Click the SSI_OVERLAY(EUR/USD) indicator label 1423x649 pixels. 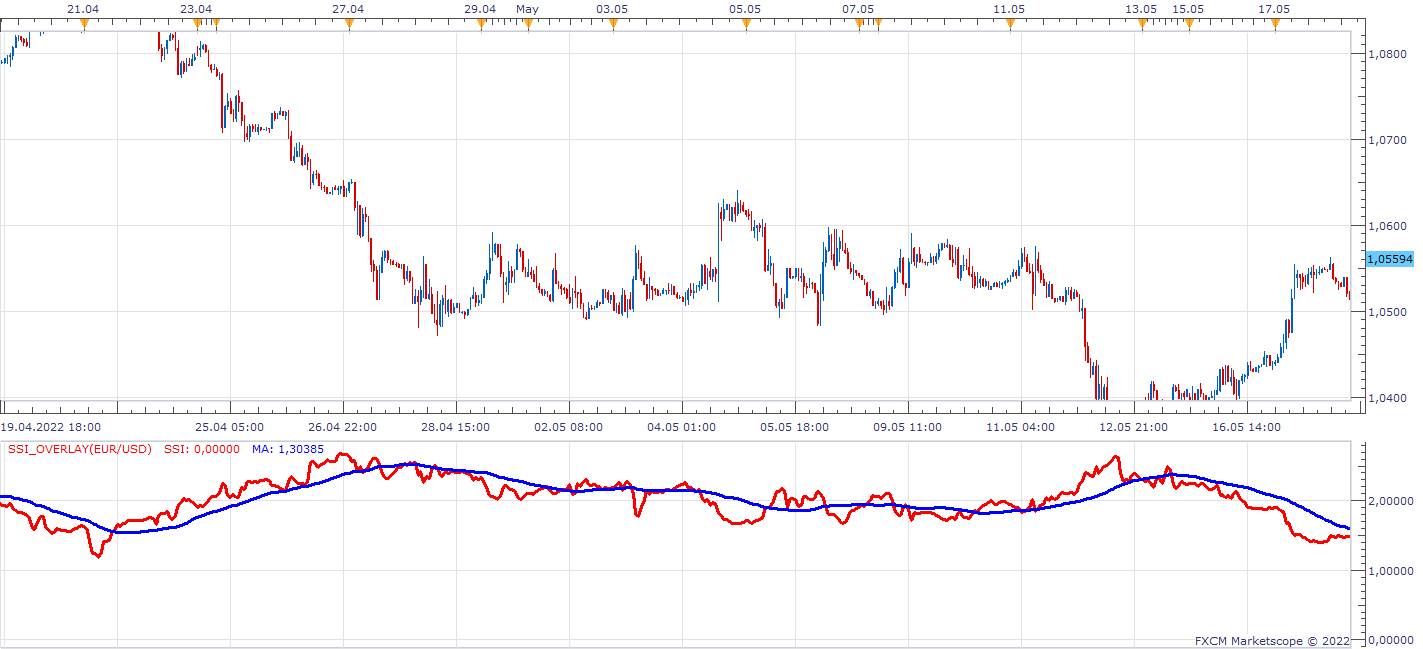[x=80, y=449]
